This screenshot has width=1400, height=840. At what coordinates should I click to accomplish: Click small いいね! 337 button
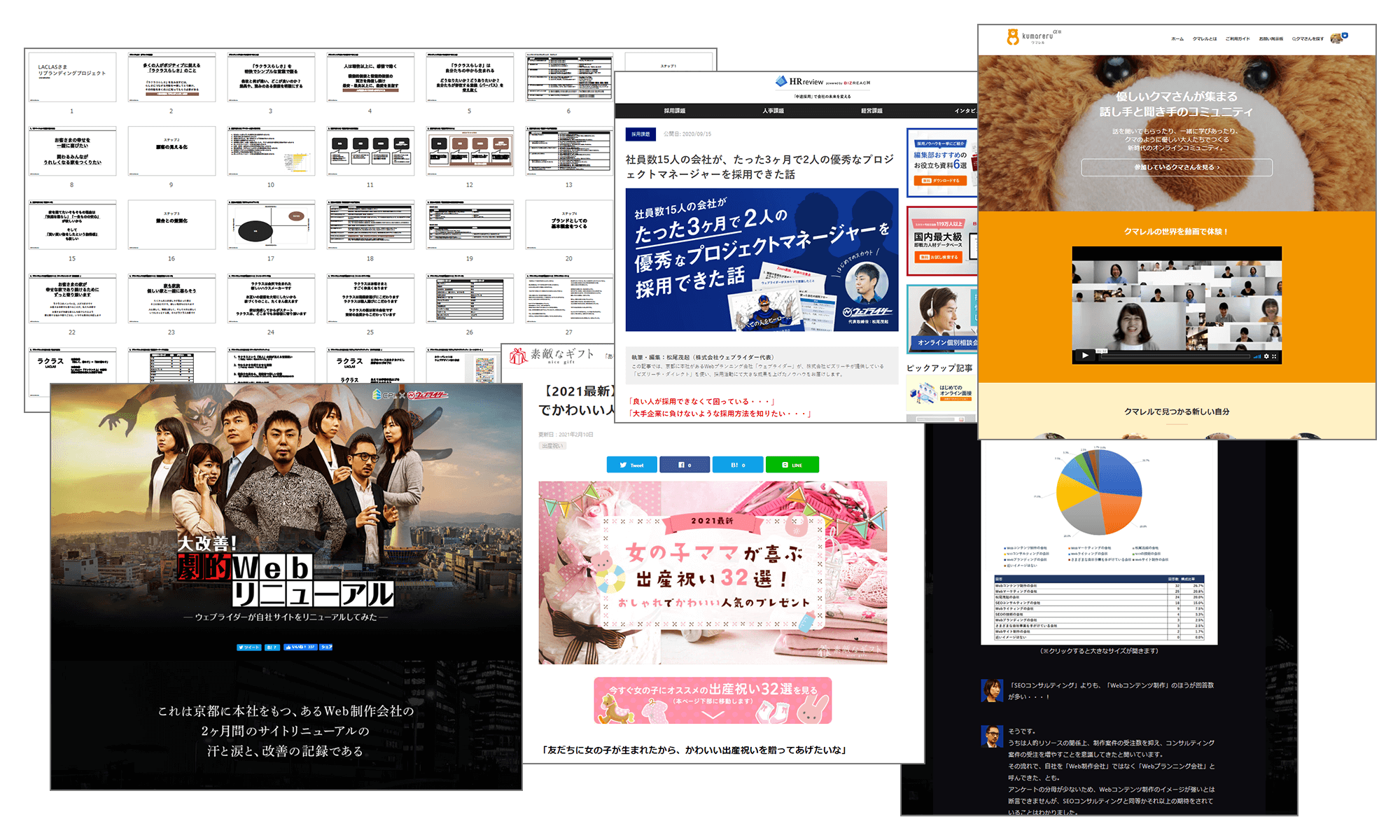pyautogui.click(x=300, y=647)
